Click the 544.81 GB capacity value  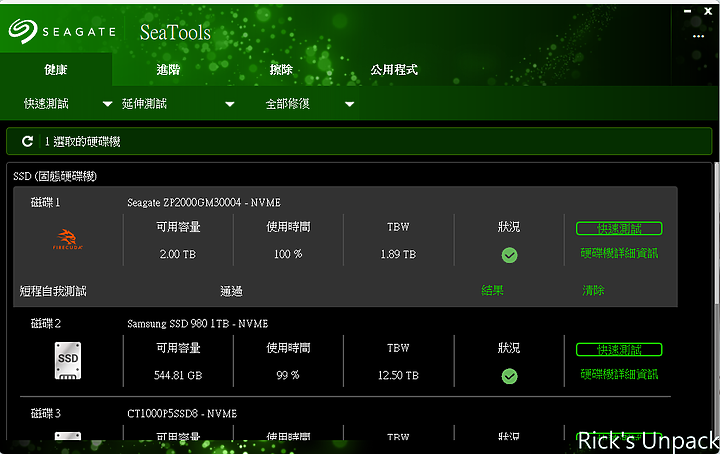(x=178, y=376)
